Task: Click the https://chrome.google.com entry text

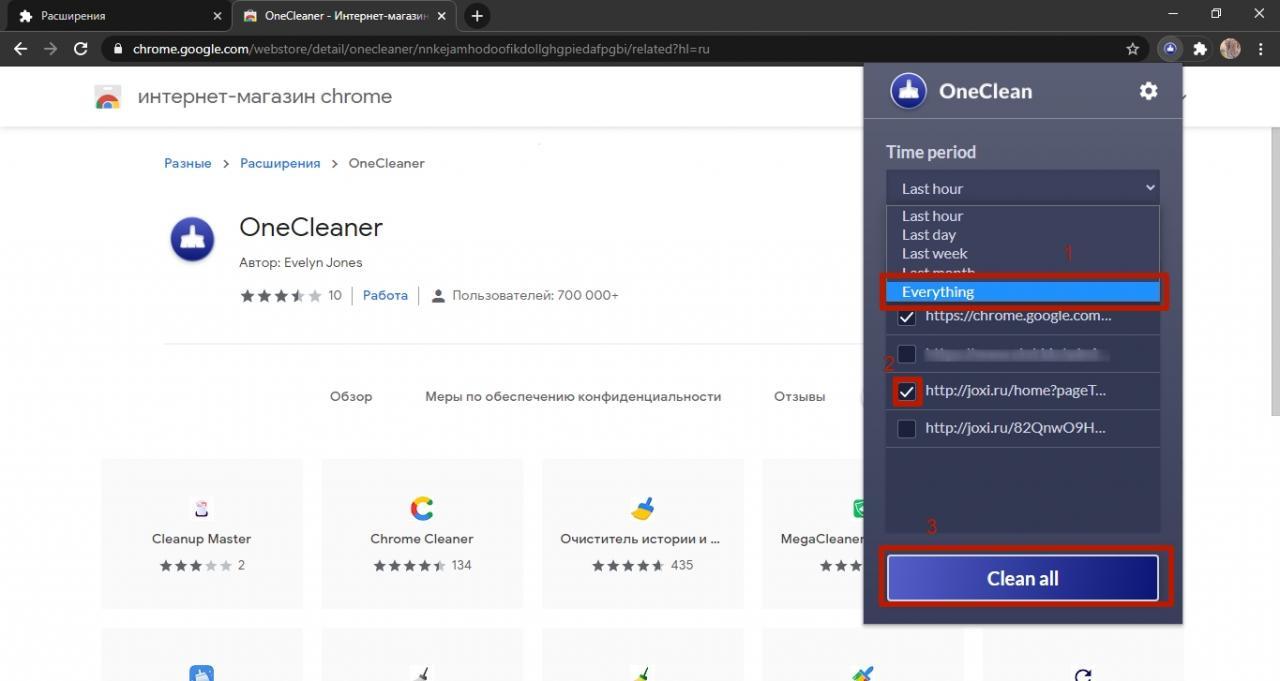Action: 1018,316
